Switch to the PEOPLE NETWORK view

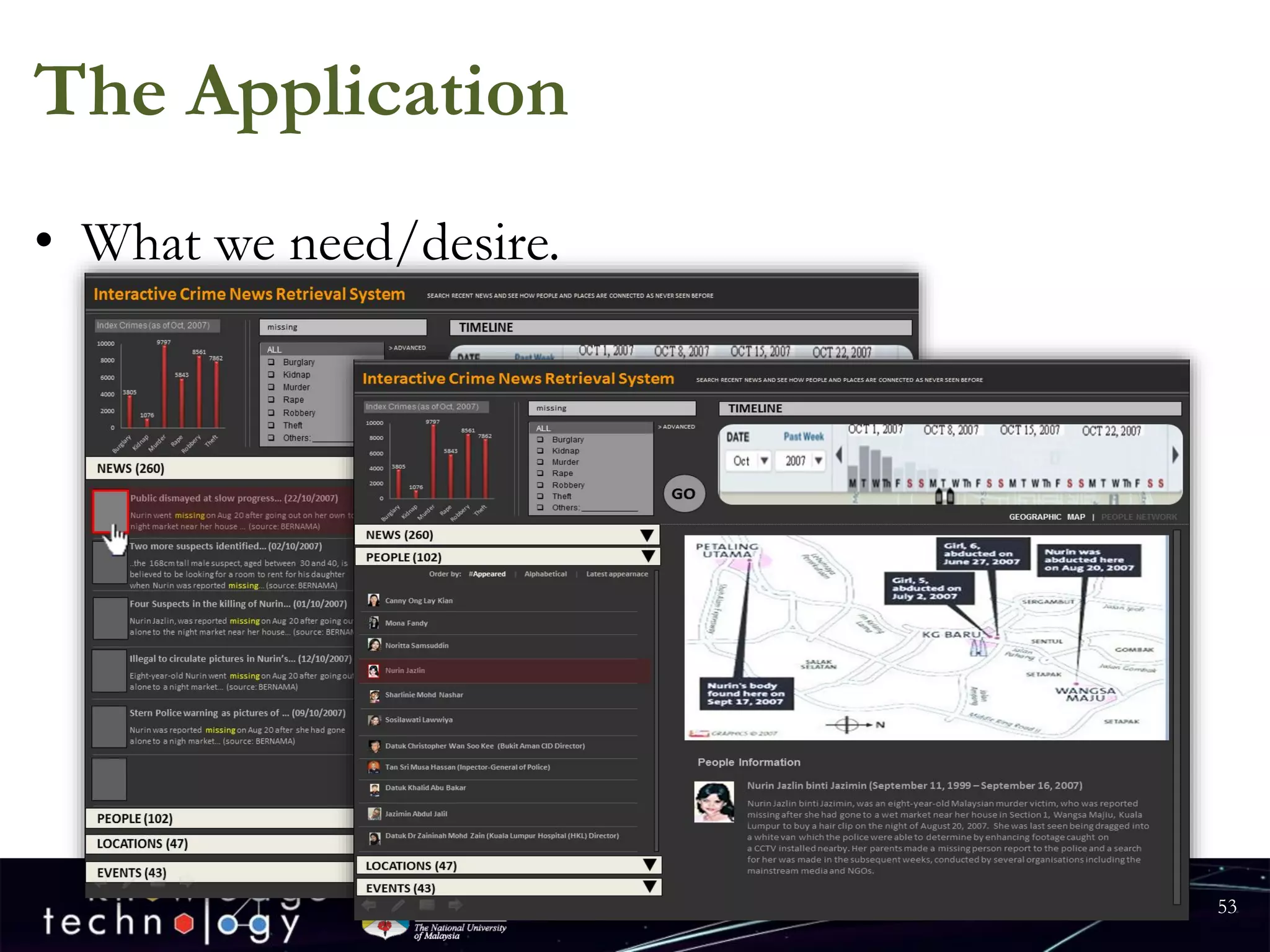pos(1139,517)
